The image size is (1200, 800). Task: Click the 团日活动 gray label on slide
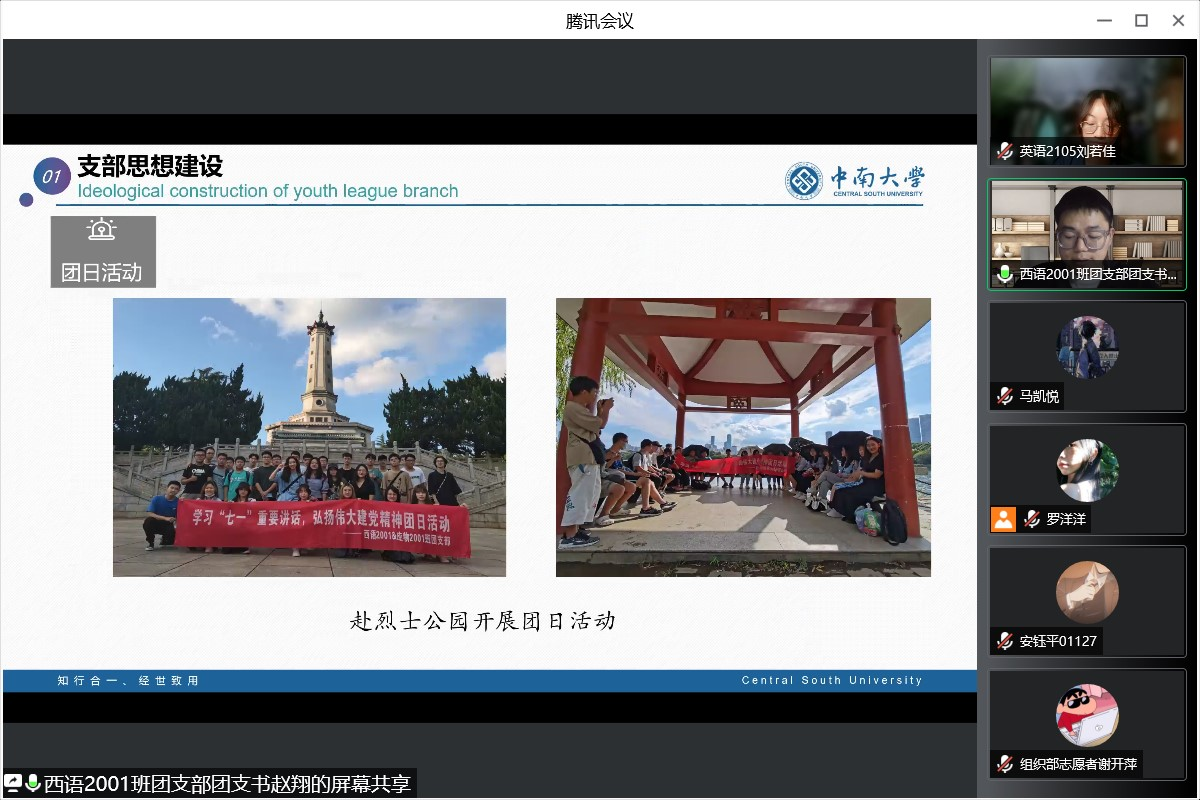[x=103, y=252]
